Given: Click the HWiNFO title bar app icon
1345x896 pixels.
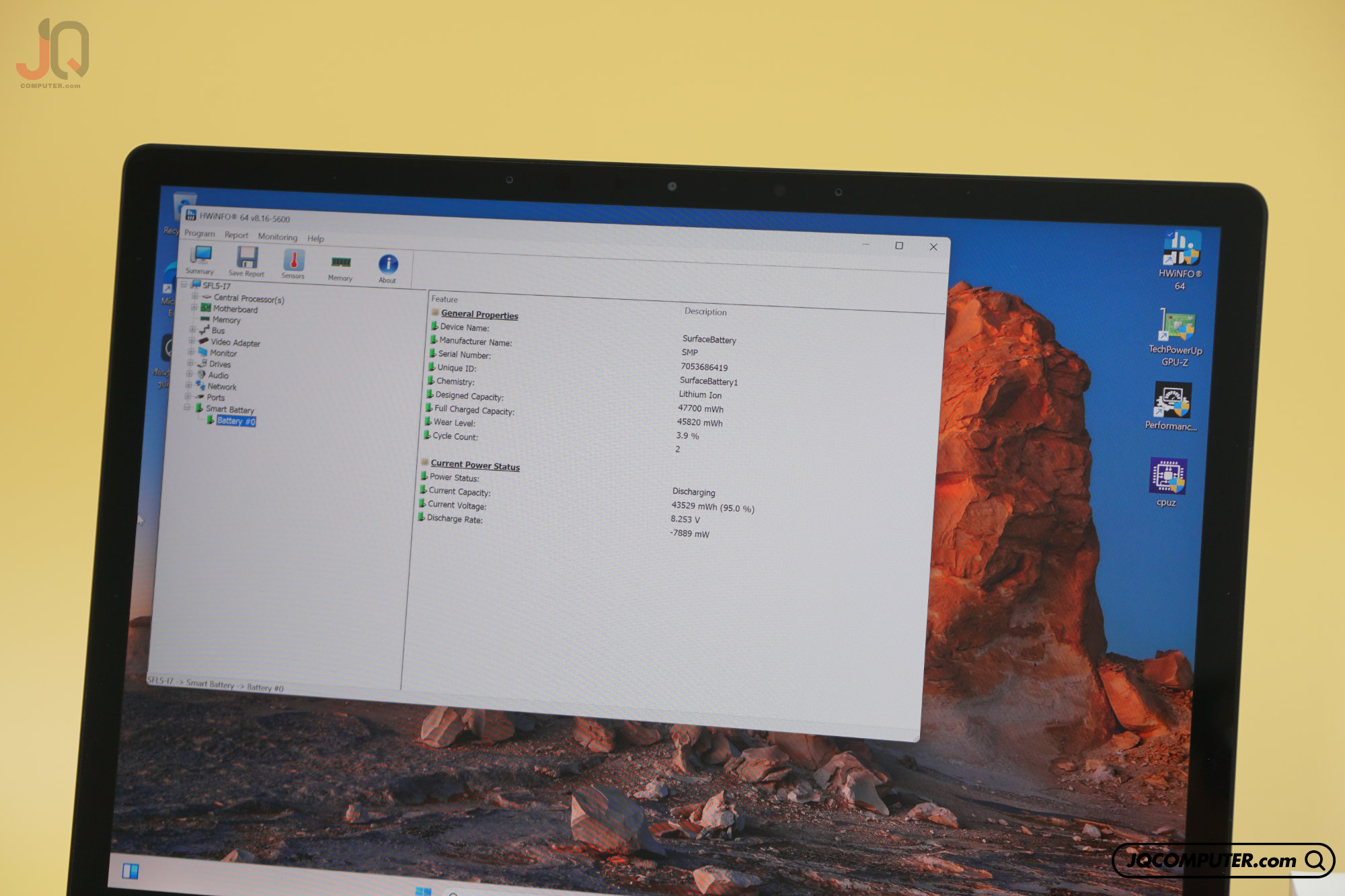Looking at the screenshot, I should (190, 215).
